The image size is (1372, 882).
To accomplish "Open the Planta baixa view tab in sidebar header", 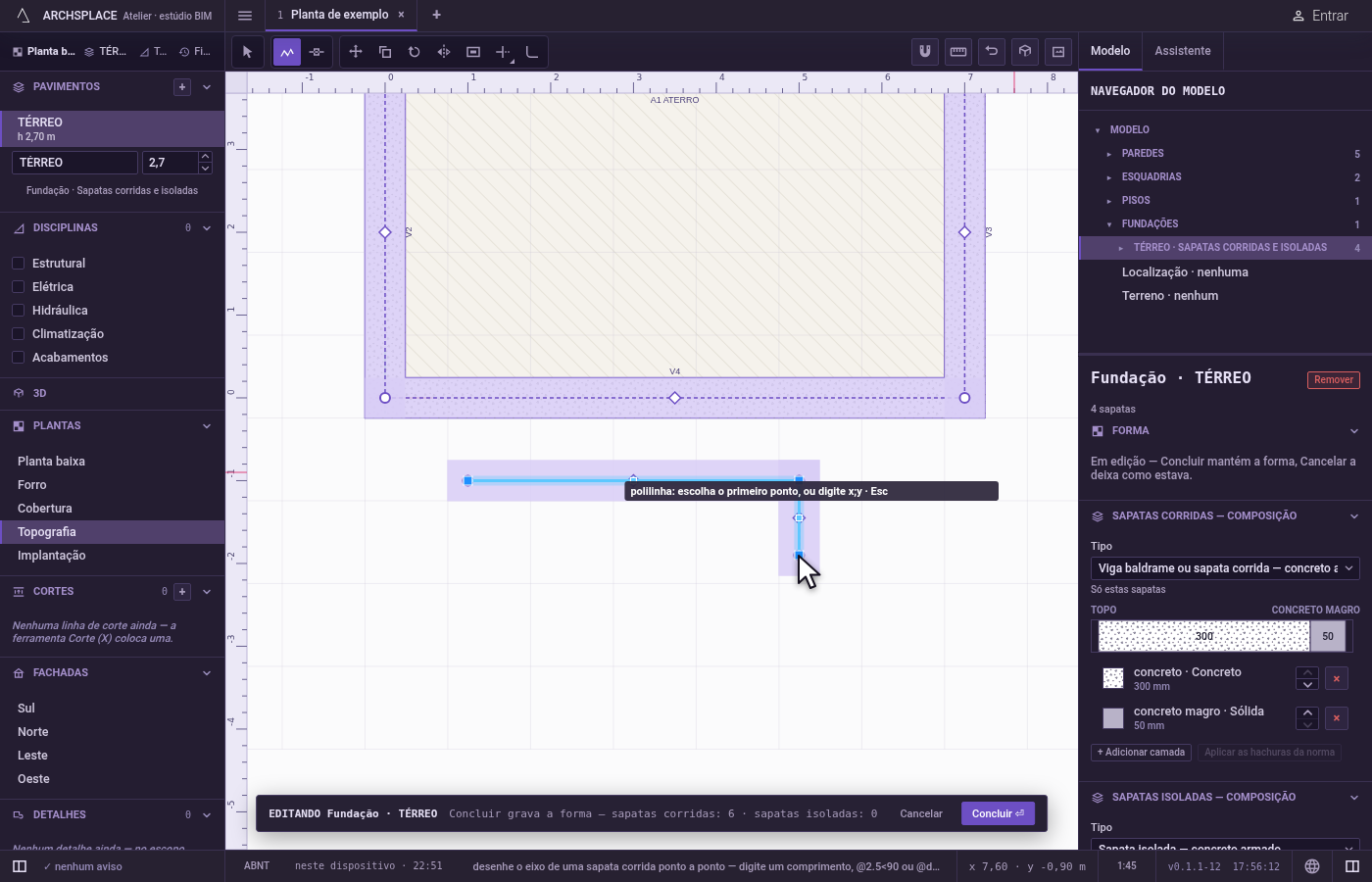I will coord(44,52).
